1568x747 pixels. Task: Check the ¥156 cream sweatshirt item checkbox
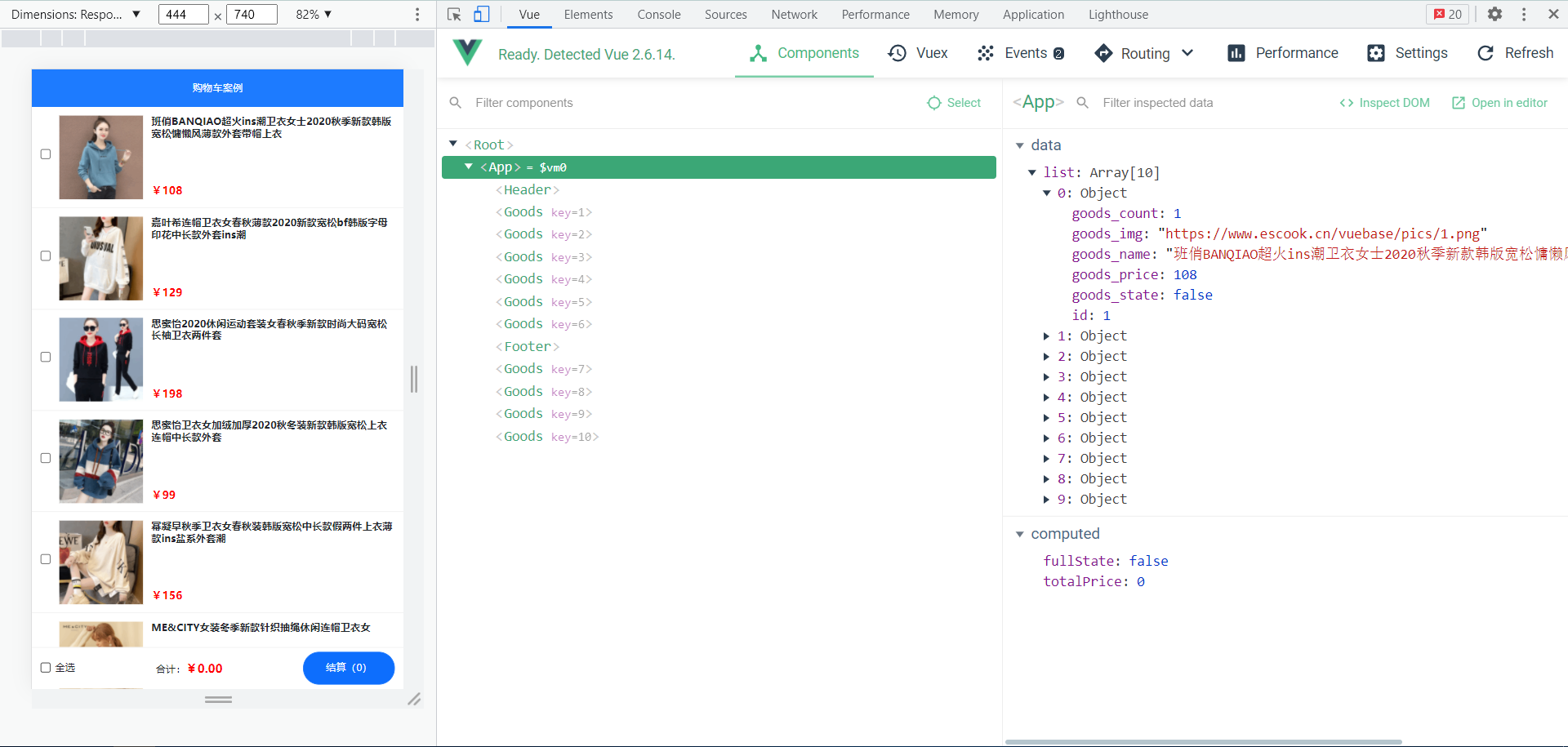(46, 559)
